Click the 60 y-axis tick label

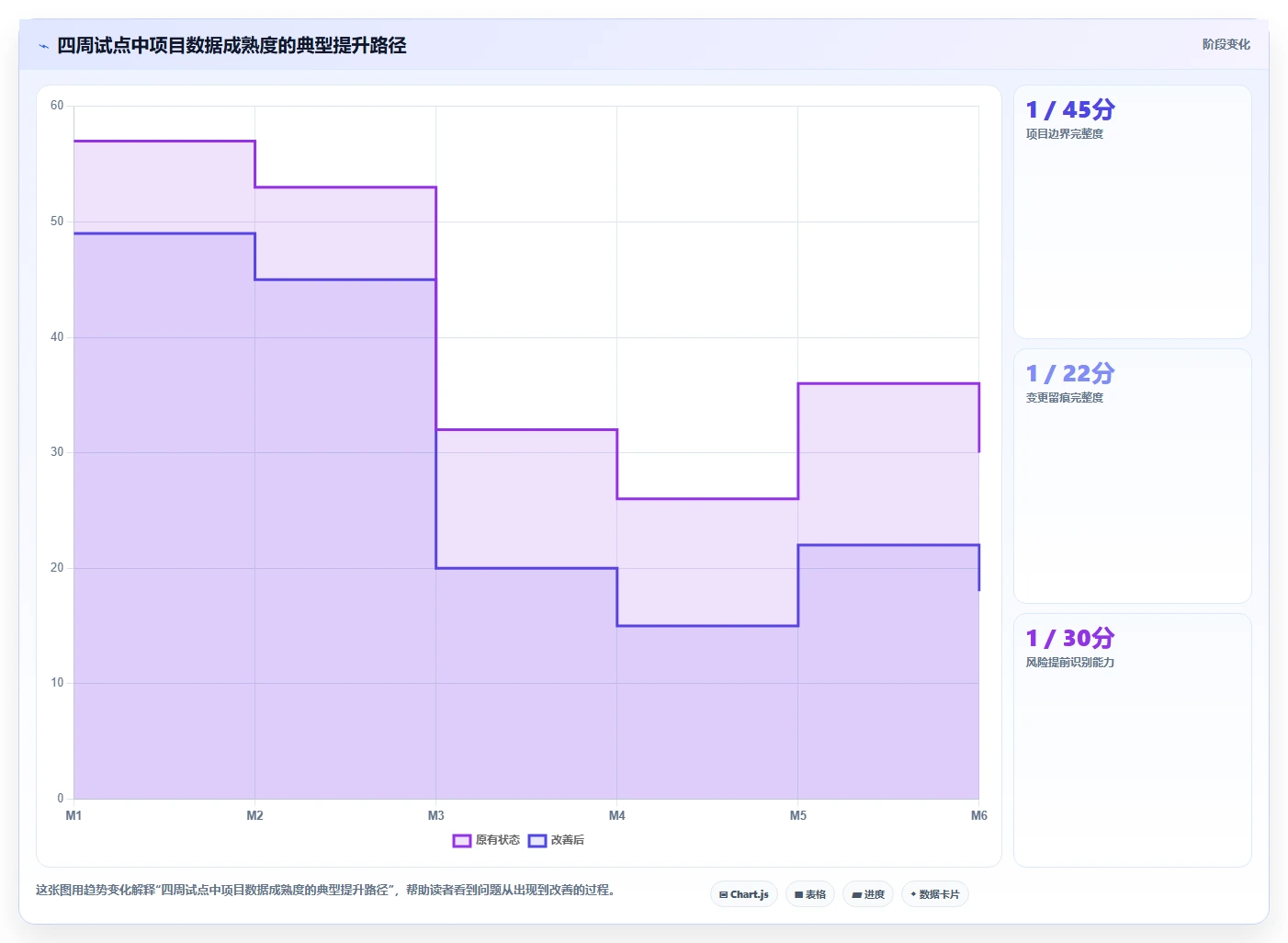pos(57,106)
